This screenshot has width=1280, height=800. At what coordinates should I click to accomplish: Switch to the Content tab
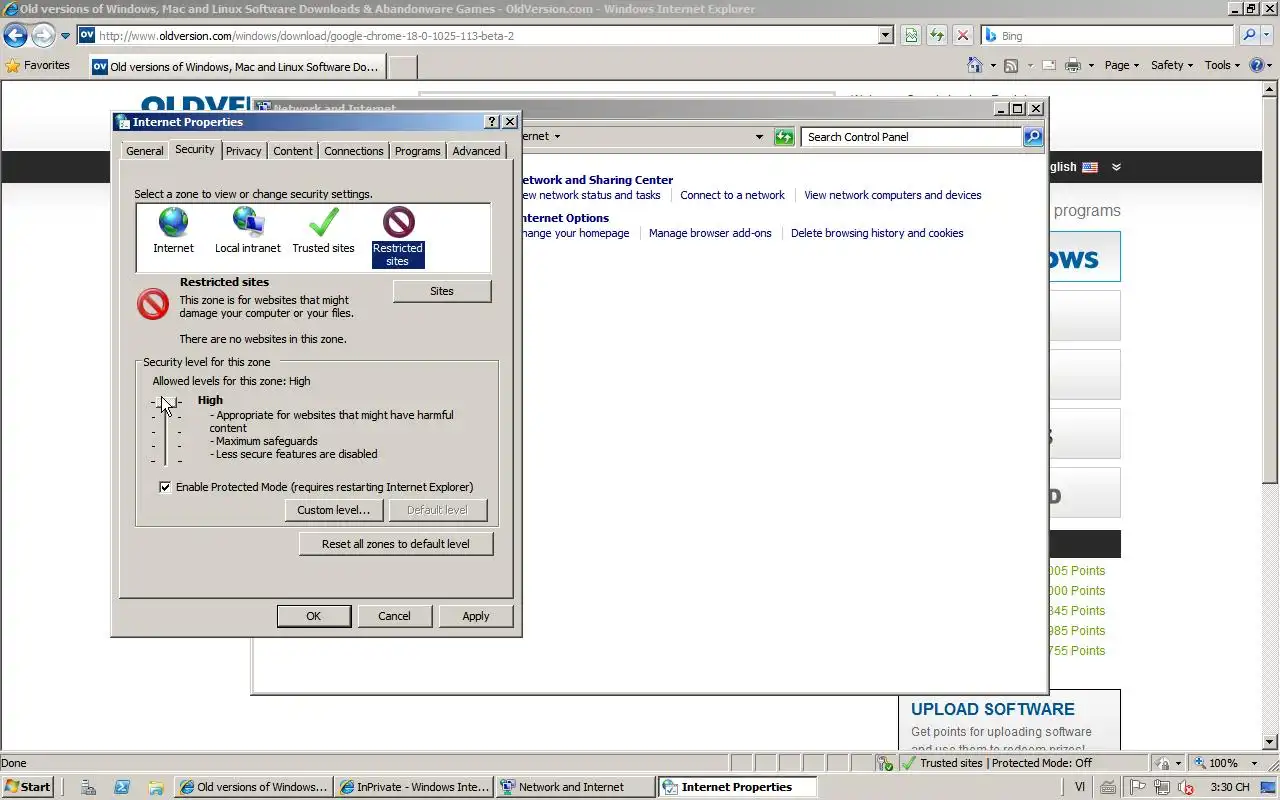tap(293, 151)
